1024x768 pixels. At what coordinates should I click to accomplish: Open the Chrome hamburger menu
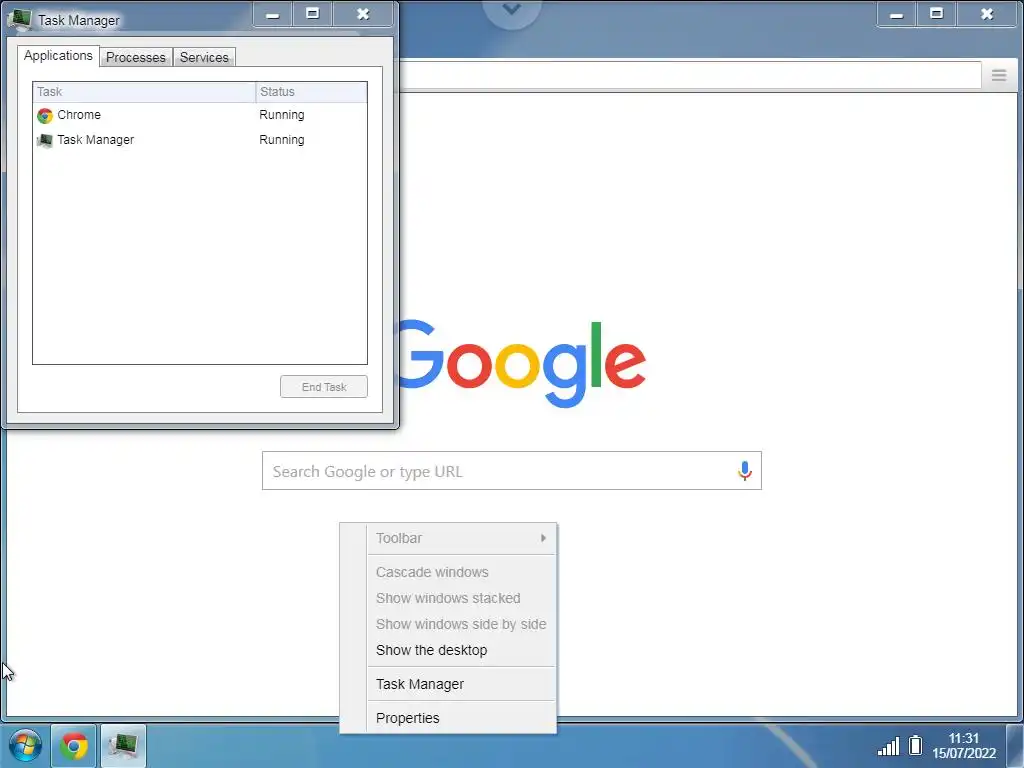point(999,75)
